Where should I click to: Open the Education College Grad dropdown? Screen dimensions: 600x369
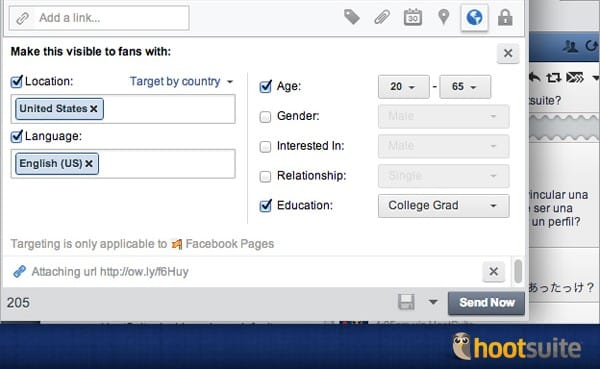click(x=443, y=206)
